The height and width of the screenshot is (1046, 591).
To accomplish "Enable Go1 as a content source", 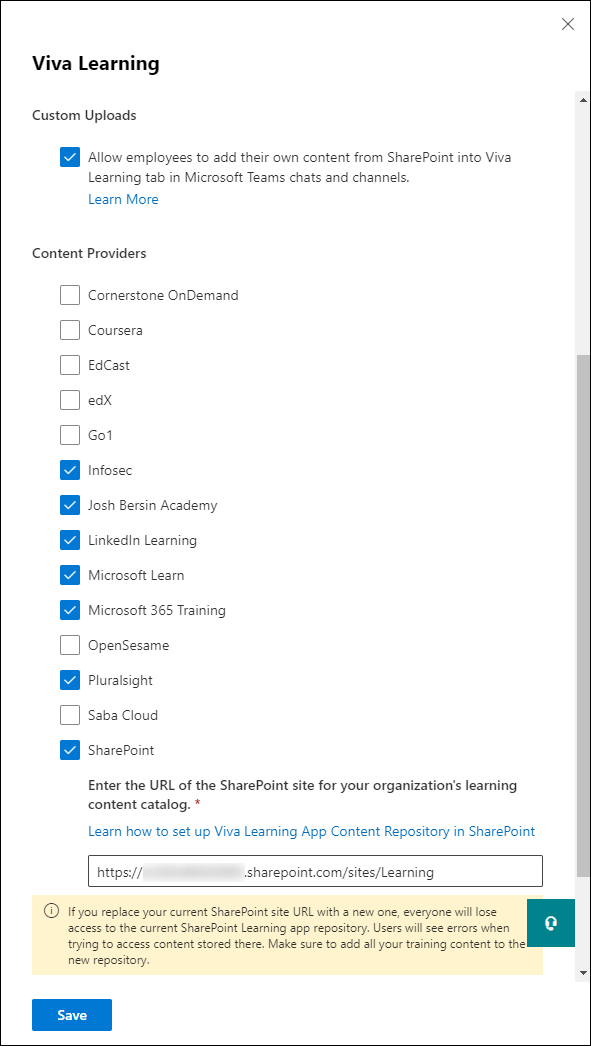I will 69,435.
